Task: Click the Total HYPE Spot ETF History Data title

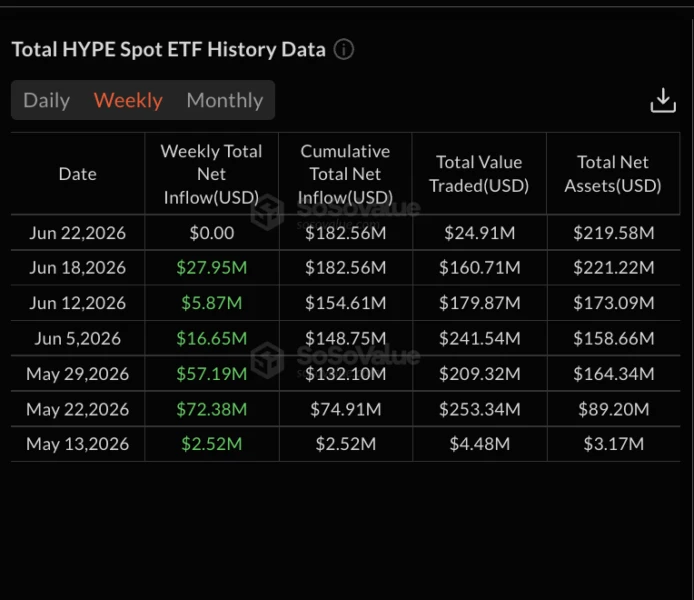Action: (x=169, y=50)
